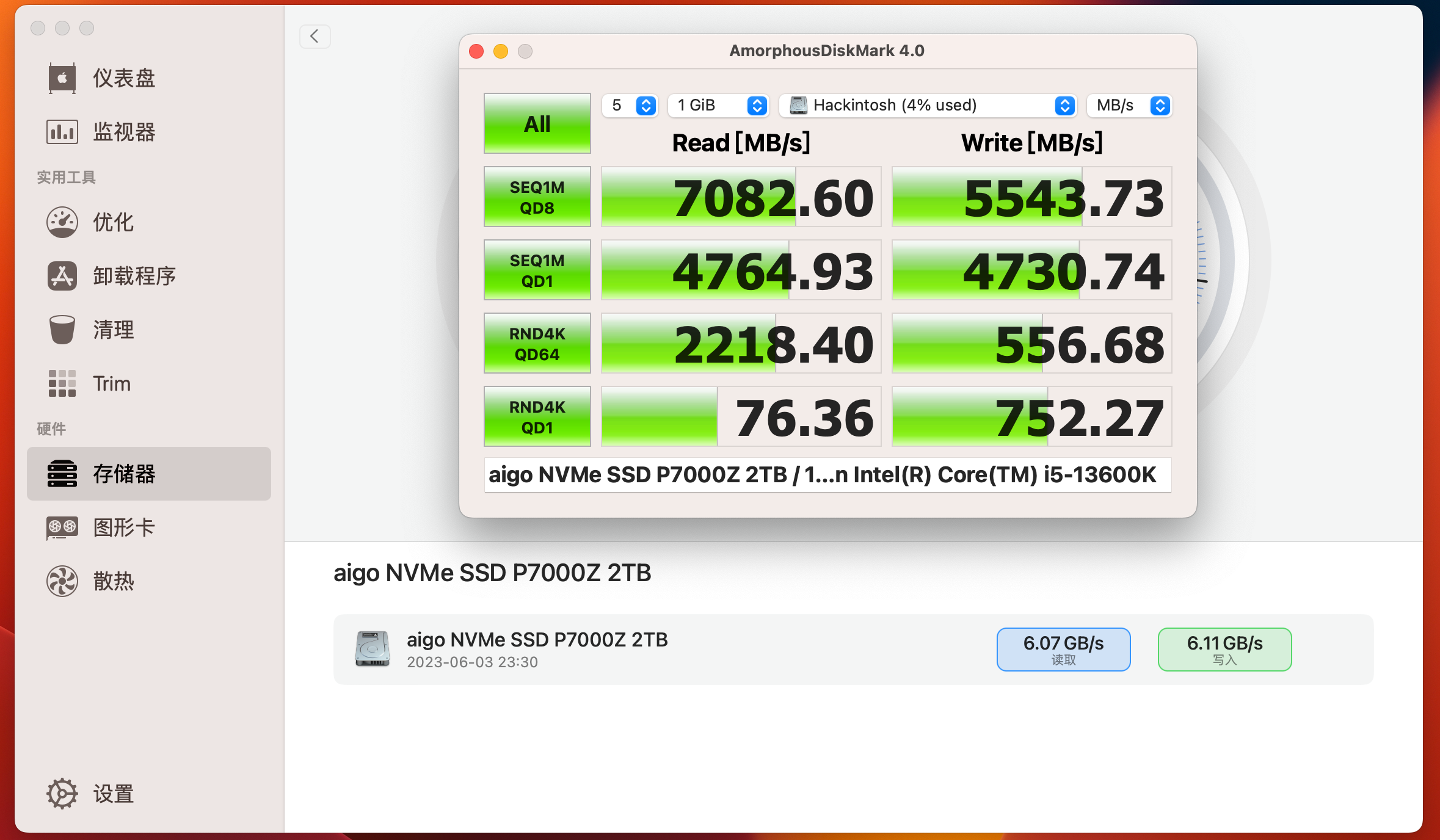The image size is (1440, 840).
Task: Open the Cooling (散热) fan icon
Action: click(62, 581)
